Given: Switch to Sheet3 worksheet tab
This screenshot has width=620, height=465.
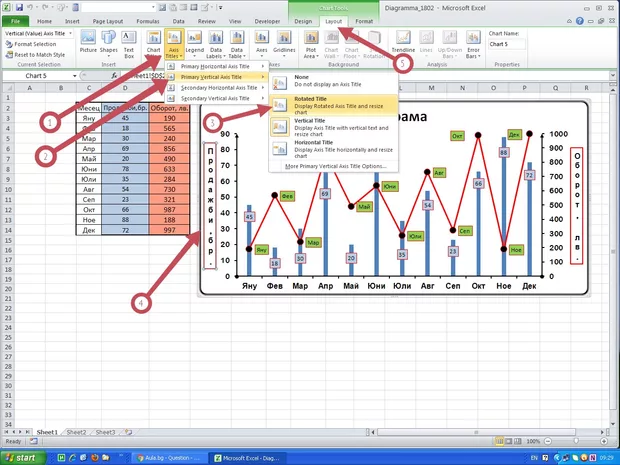Looking at the screenshot, I should [105, 432].
